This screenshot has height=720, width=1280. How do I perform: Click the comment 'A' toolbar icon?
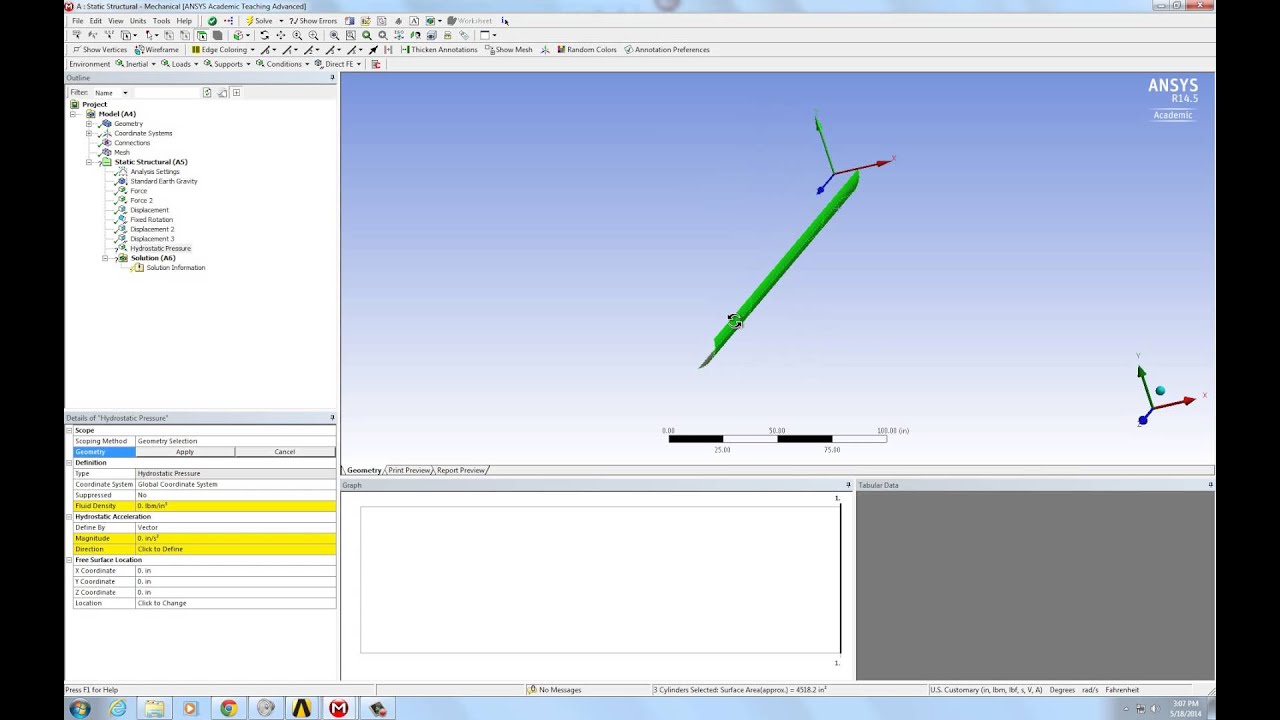(414, 20)
